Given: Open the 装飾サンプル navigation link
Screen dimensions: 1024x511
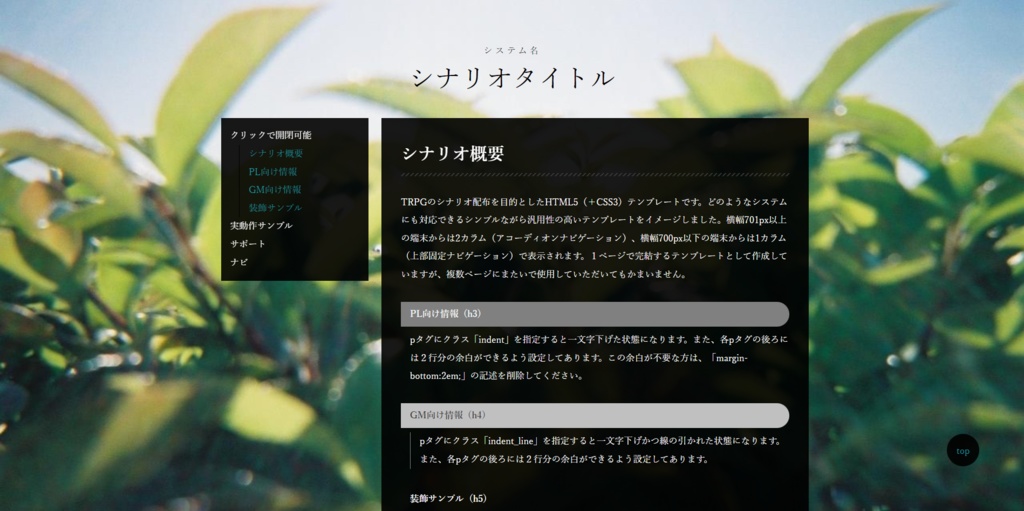Looking at the screenshot, I should (275, 208).
